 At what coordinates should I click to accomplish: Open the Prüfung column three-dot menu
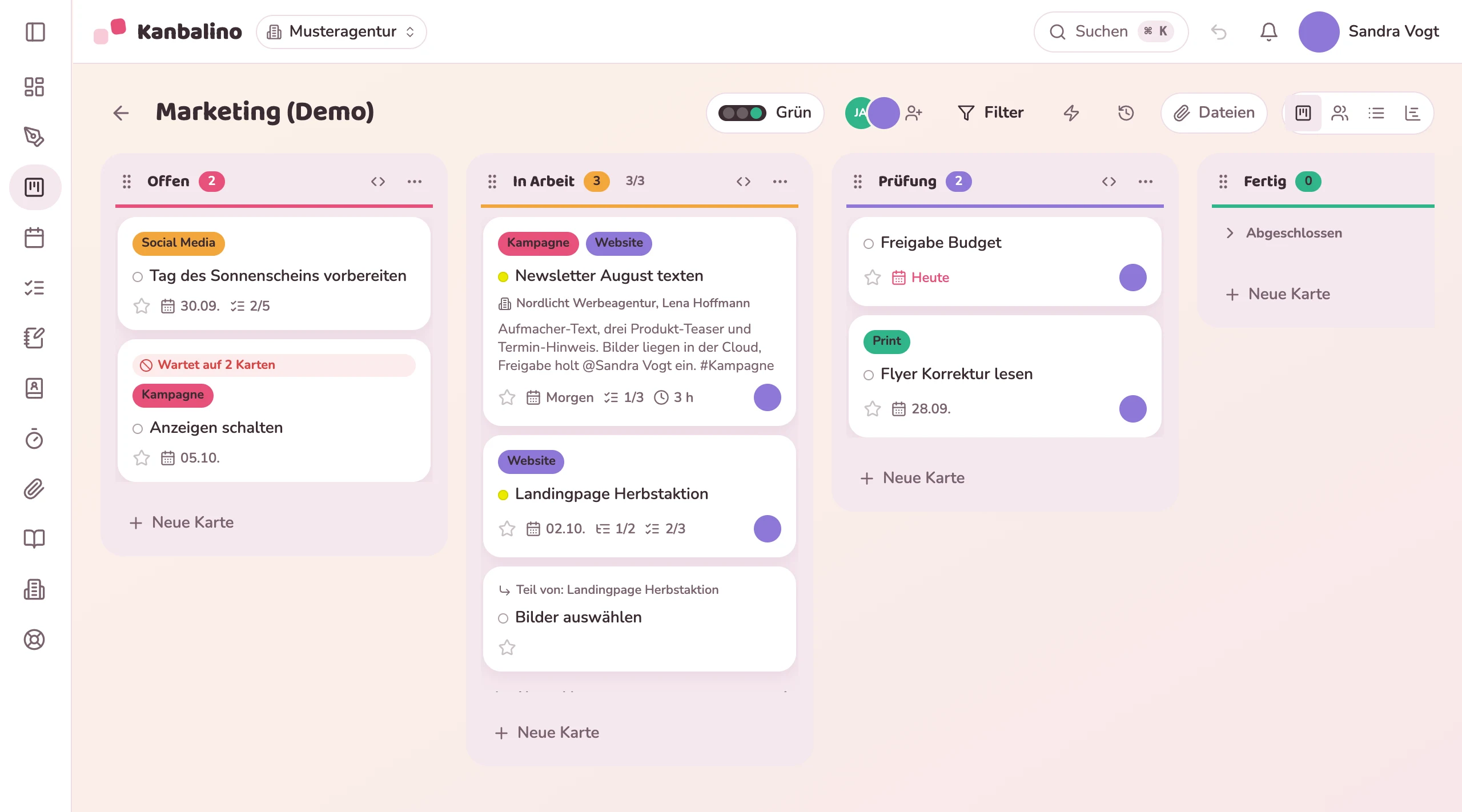click(x=1146, y=182)
